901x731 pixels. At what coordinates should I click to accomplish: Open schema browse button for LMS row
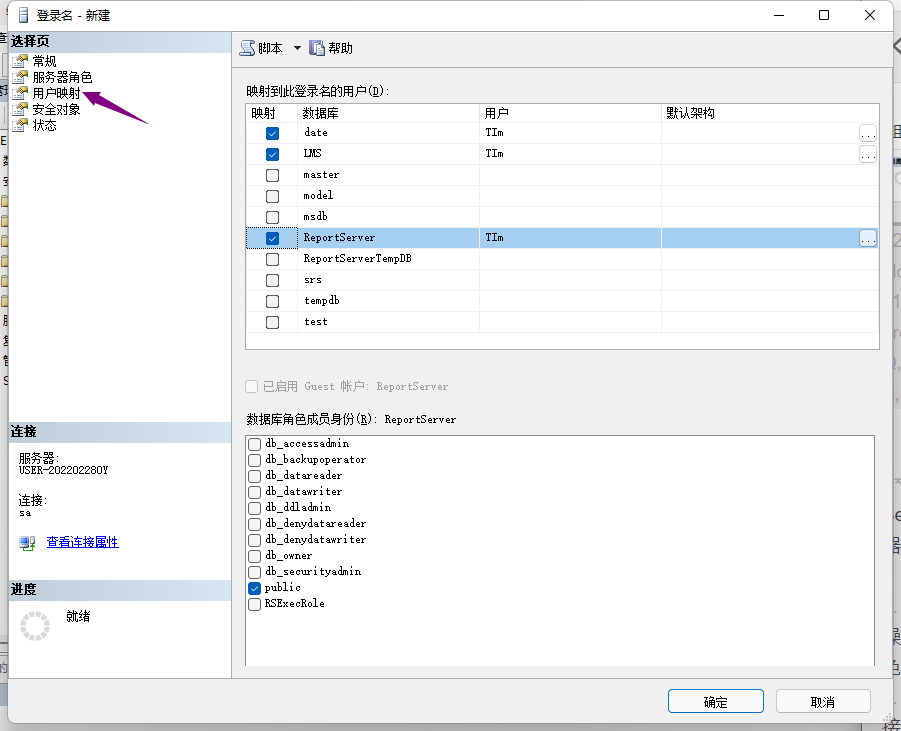pyautogui.click(x=868, y=154)
